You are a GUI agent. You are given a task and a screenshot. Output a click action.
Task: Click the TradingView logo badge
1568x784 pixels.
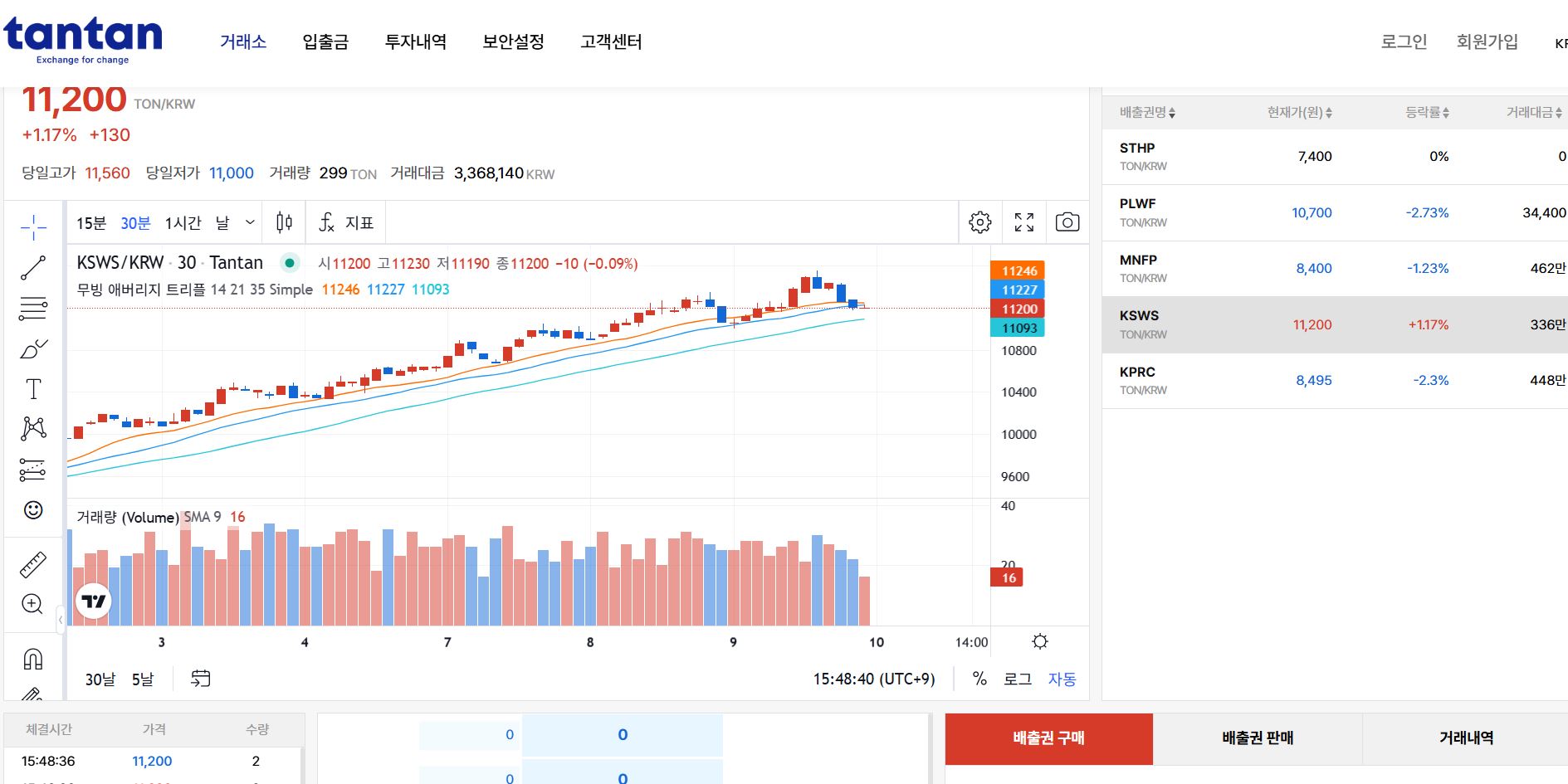pyautogui.click(x=94, y=601)
